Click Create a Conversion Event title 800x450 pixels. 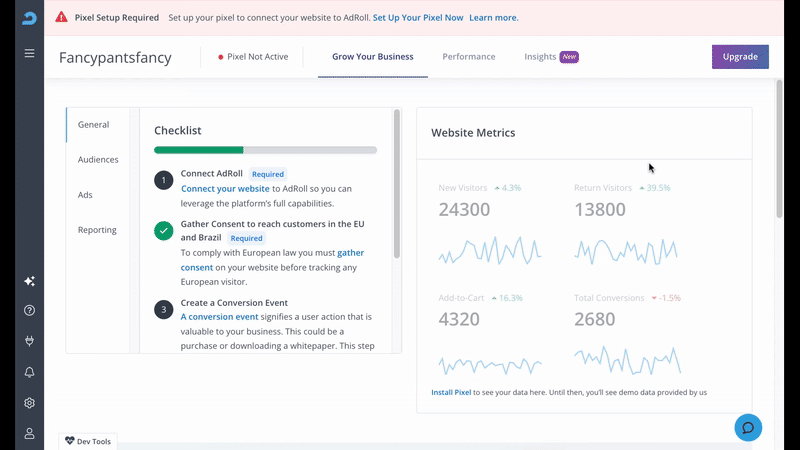click(234, 303)
